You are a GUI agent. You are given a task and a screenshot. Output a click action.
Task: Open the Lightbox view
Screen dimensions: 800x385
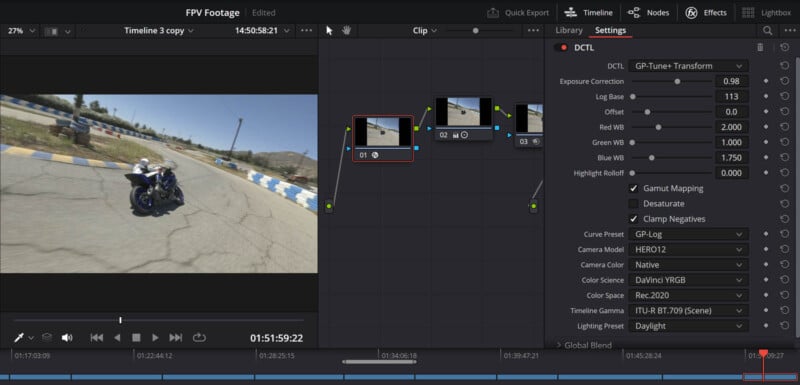click(766, 13)
